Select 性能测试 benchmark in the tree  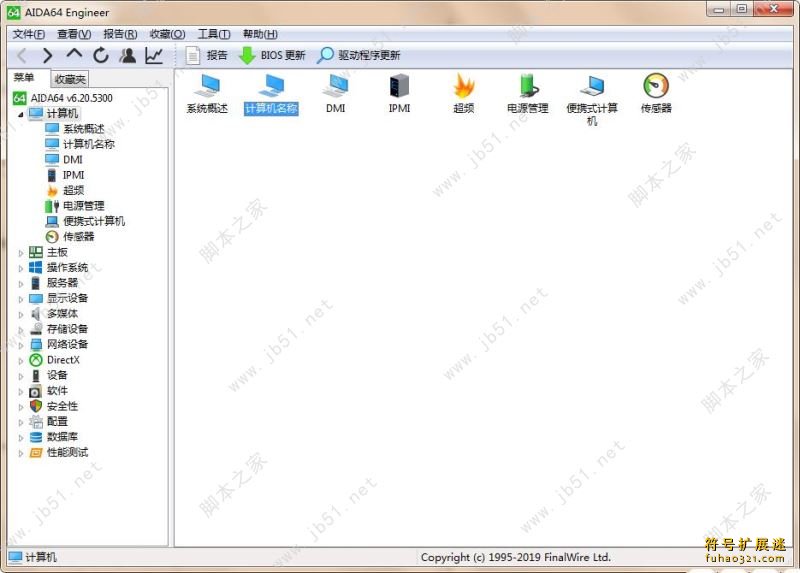[x=67, y=452]
